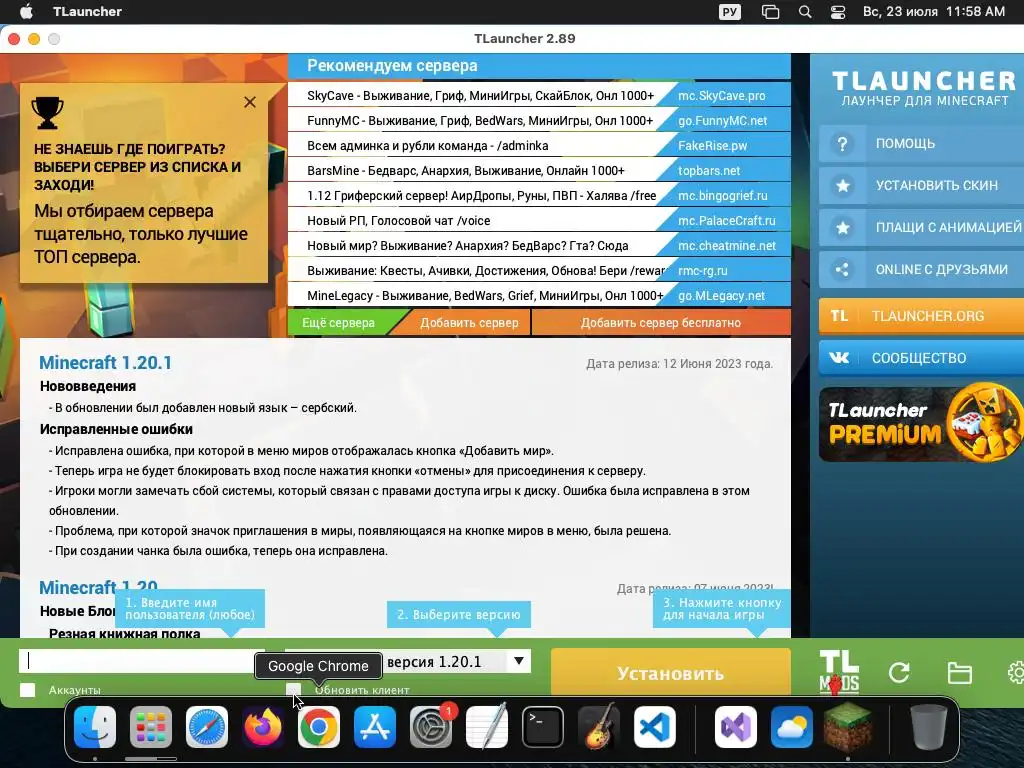Open Visual Studio Code in dock
Screen dimensions: 1024x768
click(655, 727)
